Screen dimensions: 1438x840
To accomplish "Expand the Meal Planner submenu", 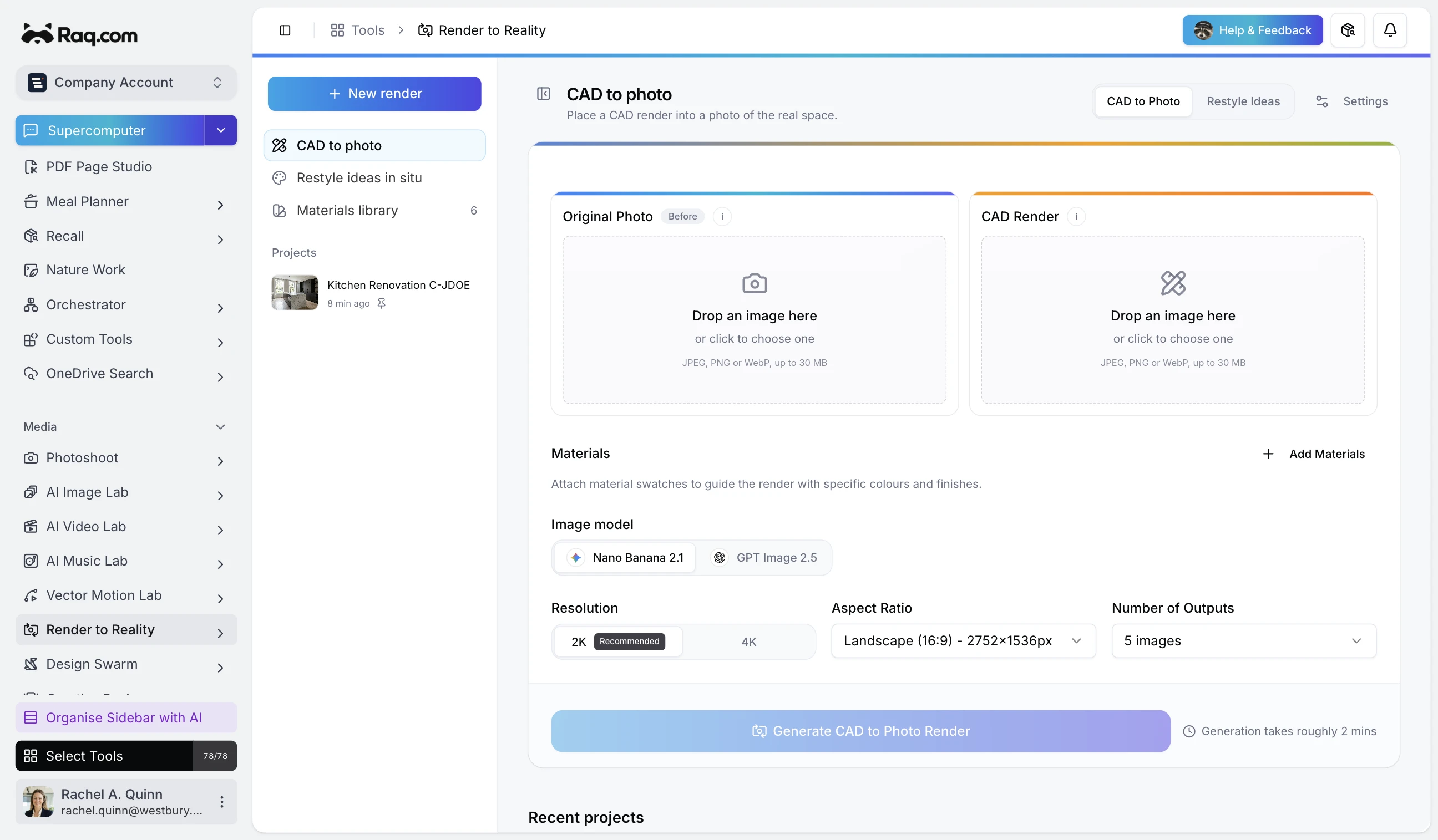I will click(x=220, y=205).
